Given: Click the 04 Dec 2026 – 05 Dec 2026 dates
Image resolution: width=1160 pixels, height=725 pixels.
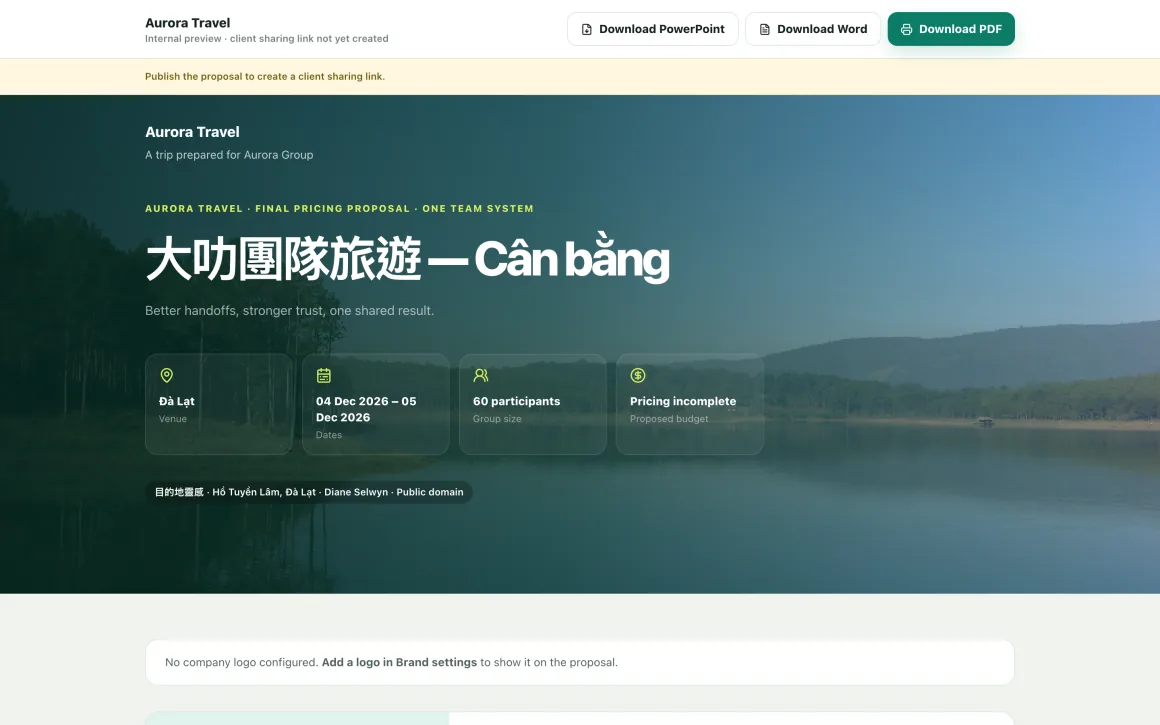Looking at the screenshot, I should (366, 409).
